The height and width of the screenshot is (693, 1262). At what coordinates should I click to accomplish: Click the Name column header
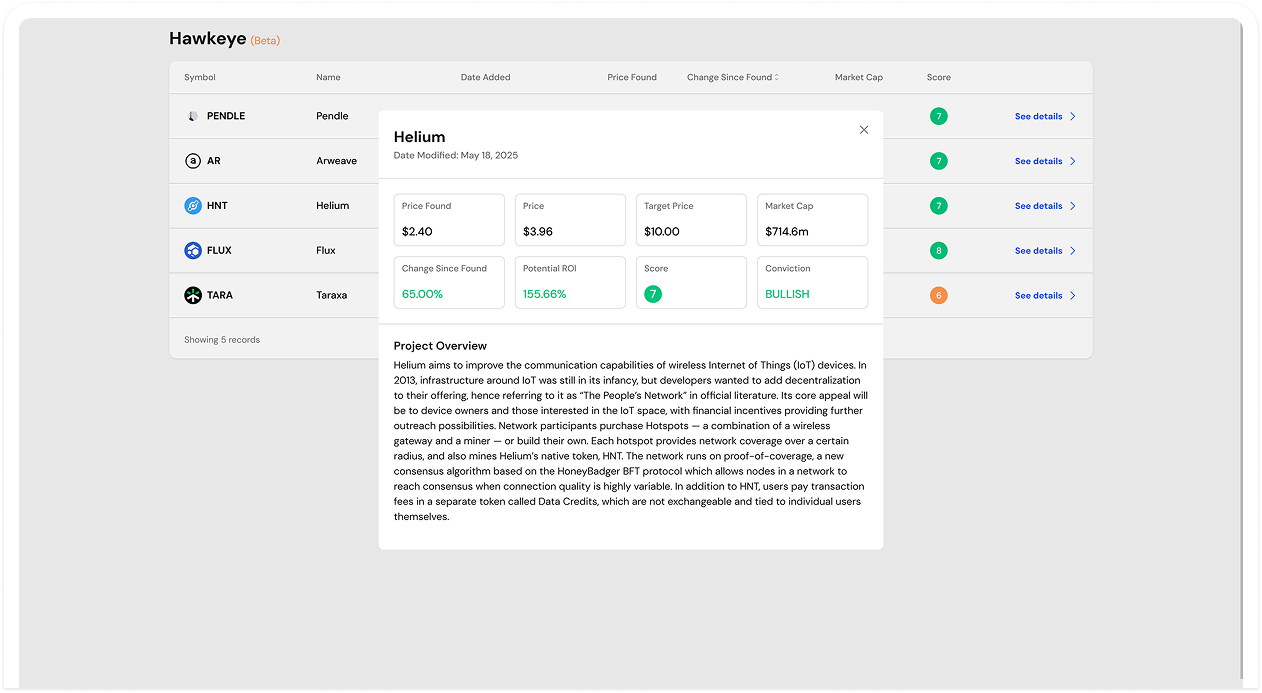coord(328,77)
